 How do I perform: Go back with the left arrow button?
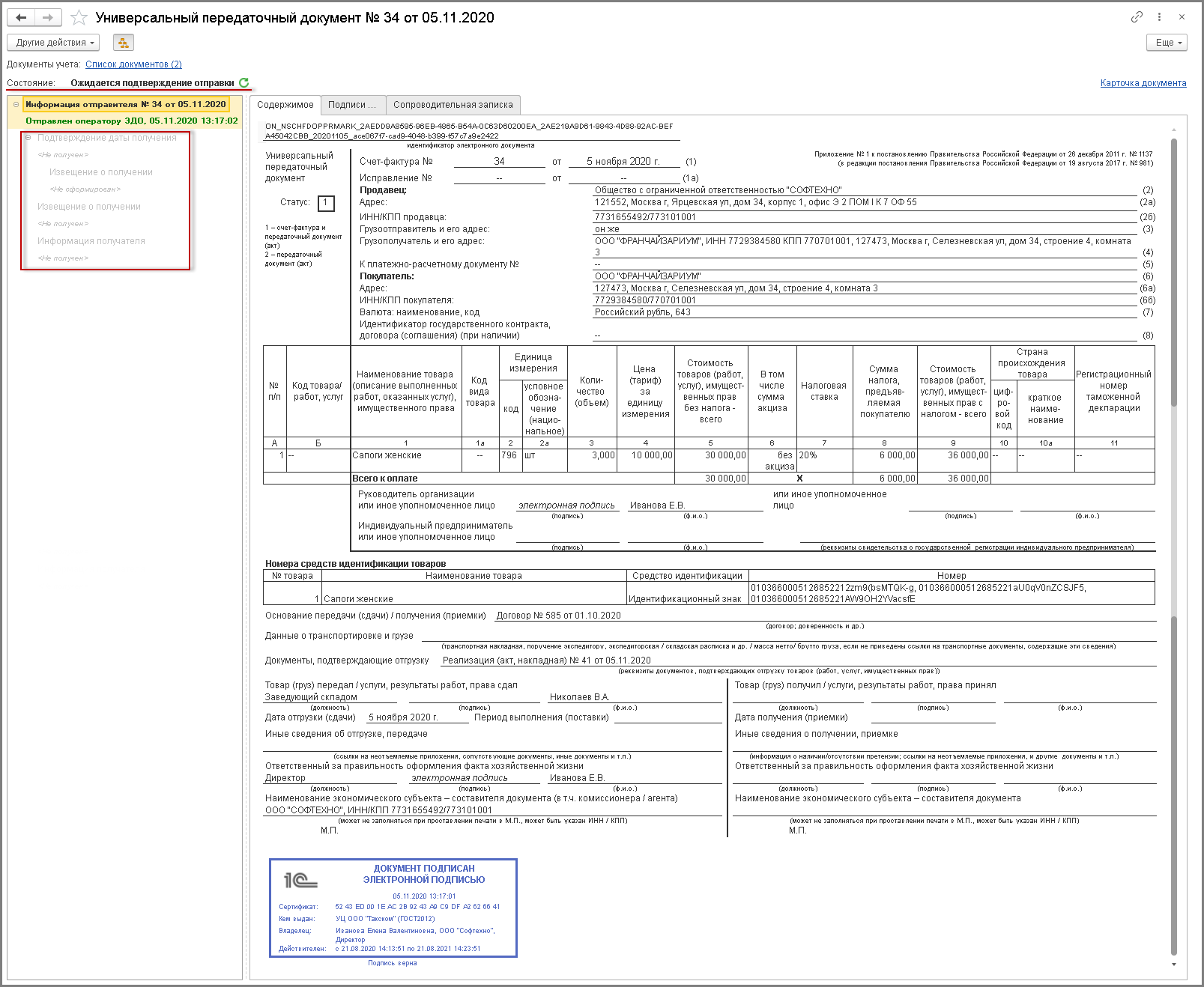[21, 17]
